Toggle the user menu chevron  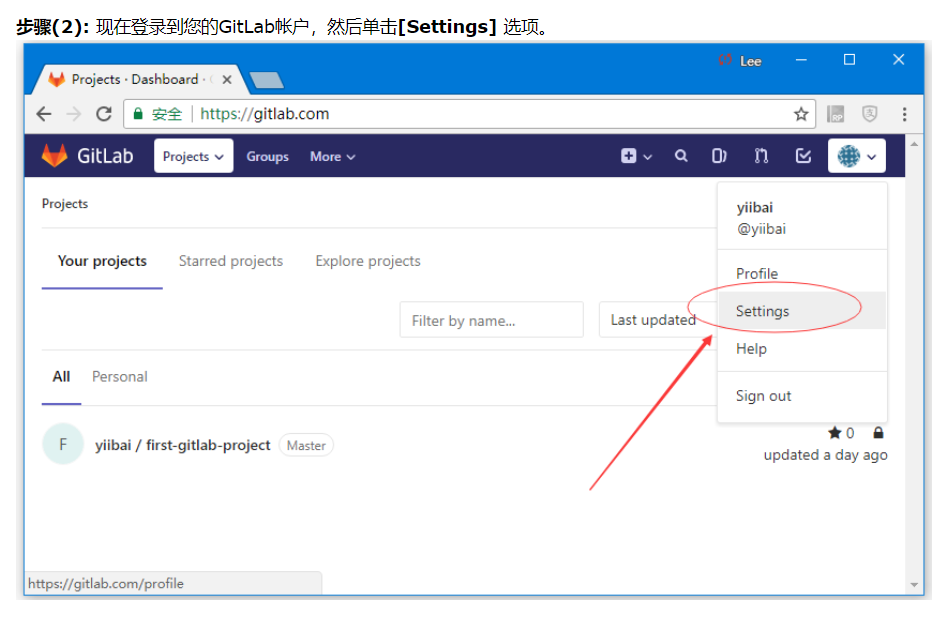(872, 157)
